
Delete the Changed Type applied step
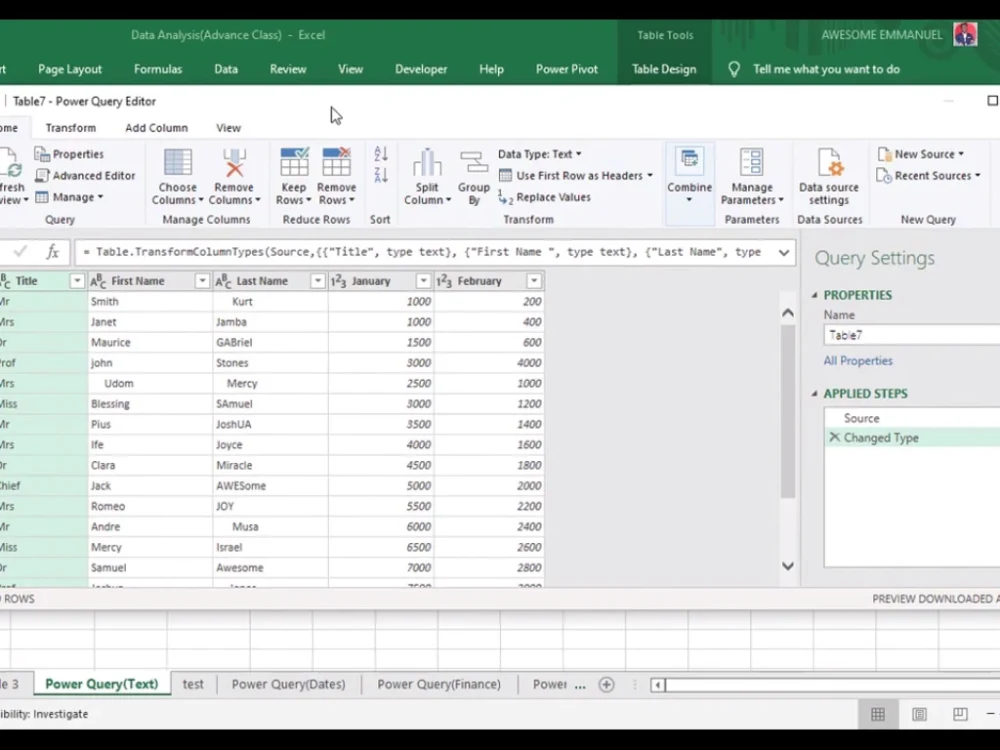pos(834,438)
